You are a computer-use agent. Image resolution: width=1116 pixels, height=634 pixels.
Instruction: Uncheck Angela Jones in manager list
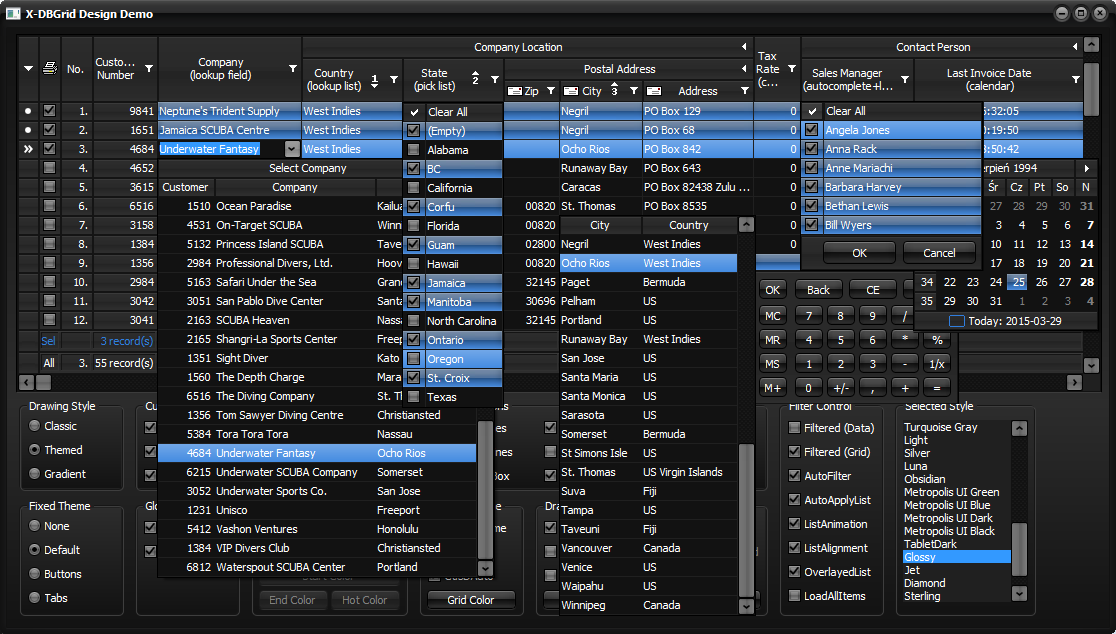point(812,130)
